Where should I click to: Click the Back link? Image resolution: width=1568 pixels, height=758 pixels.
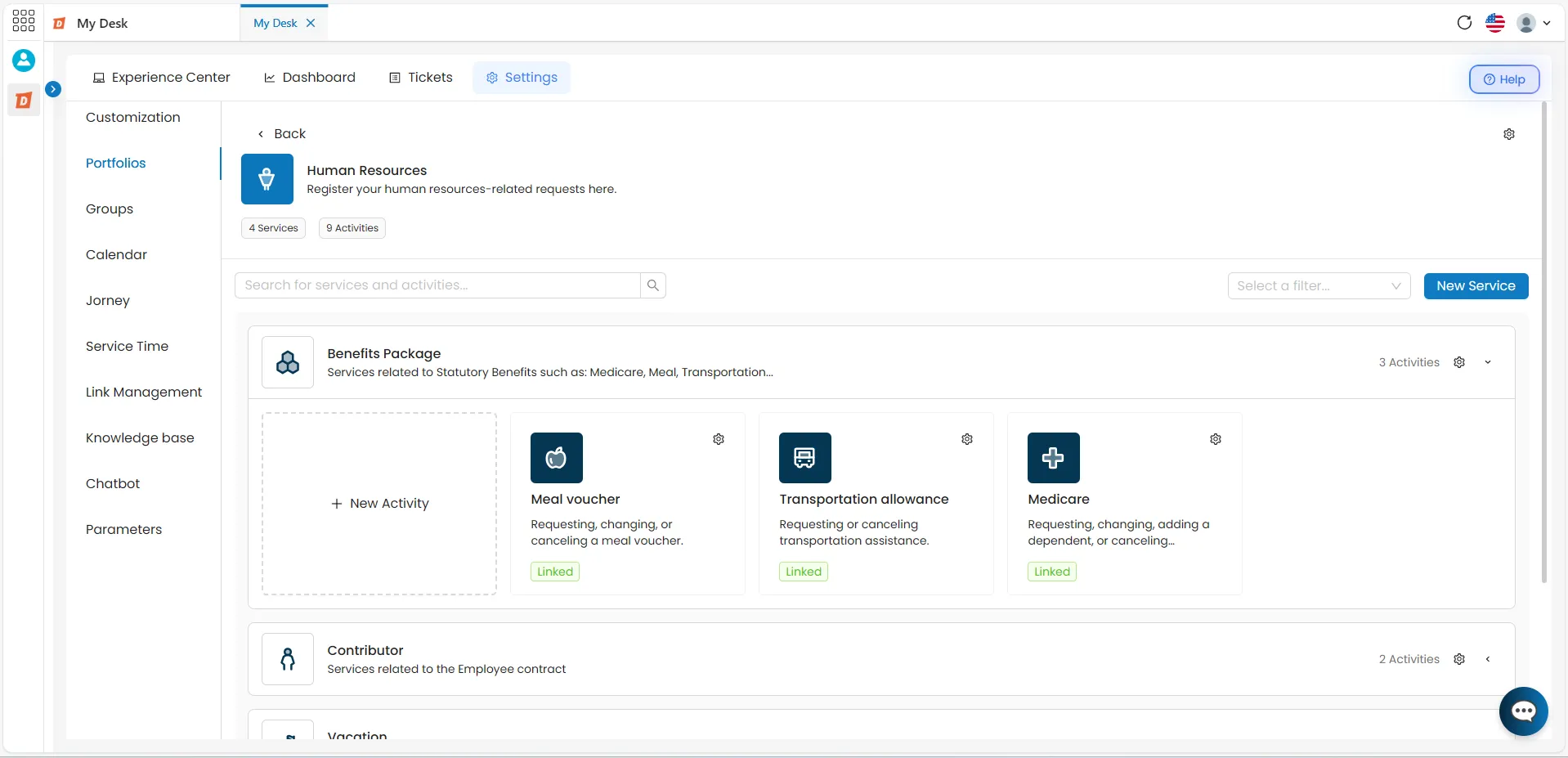point(282,133)
